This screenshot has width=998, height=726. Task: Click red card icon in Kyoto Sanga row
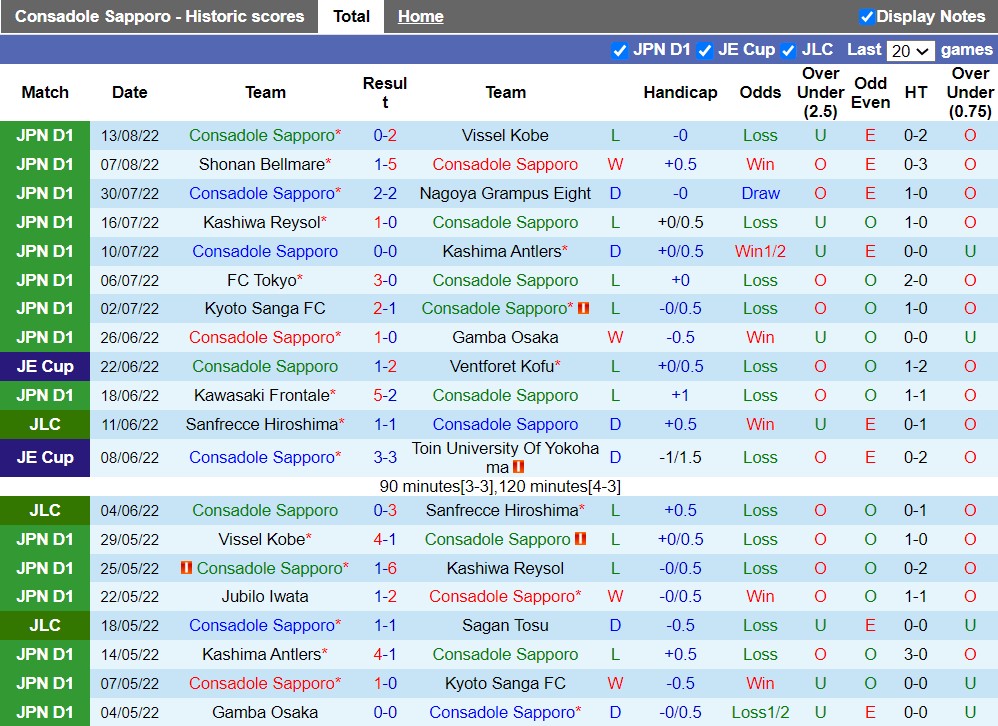[583, 309]
